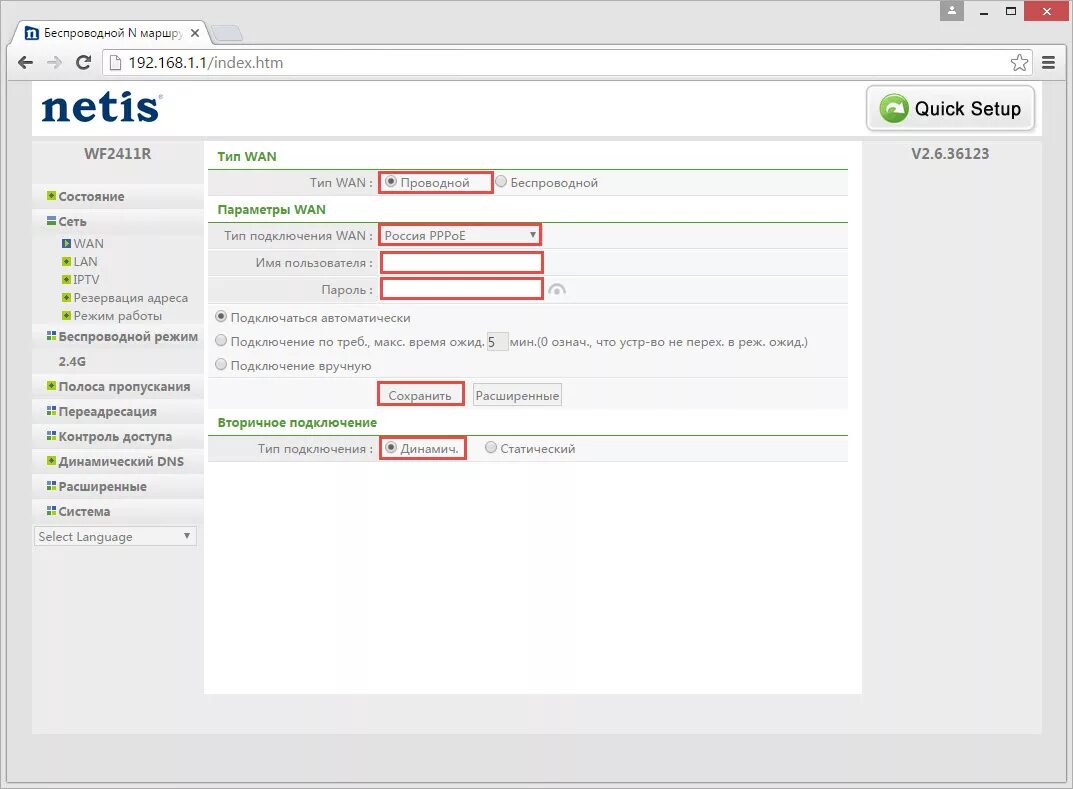Image resolution: width=1073 pixels, height=789 pixels.
Task: Reload the router page
Action: click(83, 63)
